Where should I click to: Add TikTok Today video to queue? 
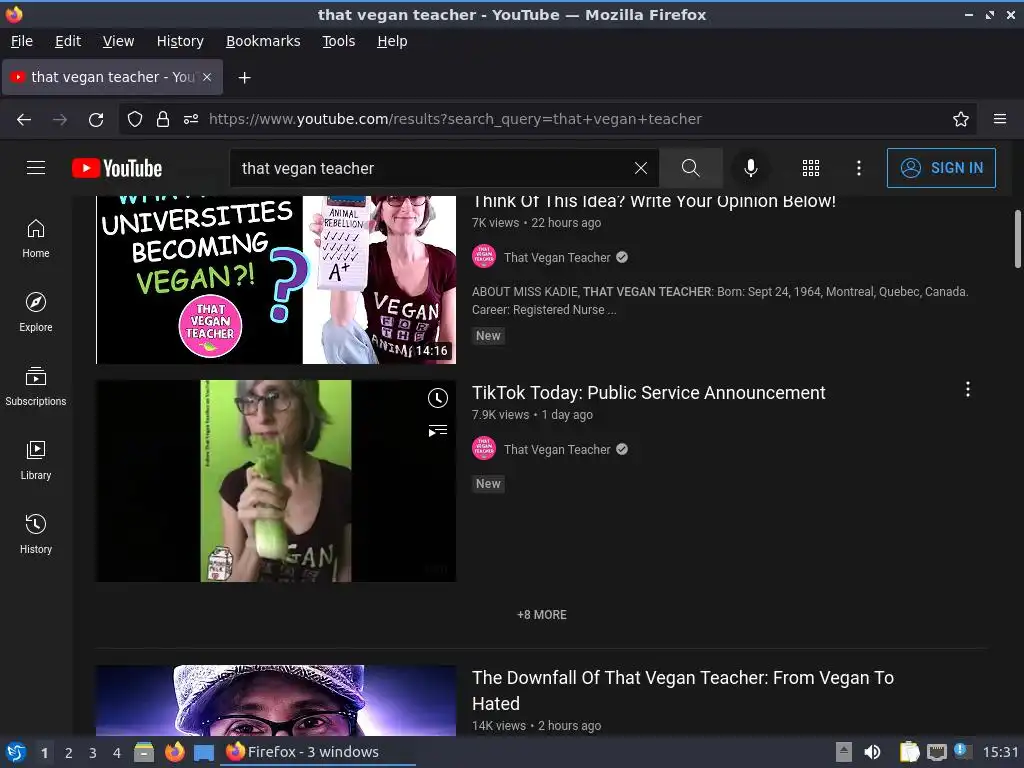(x=438, y=430)
